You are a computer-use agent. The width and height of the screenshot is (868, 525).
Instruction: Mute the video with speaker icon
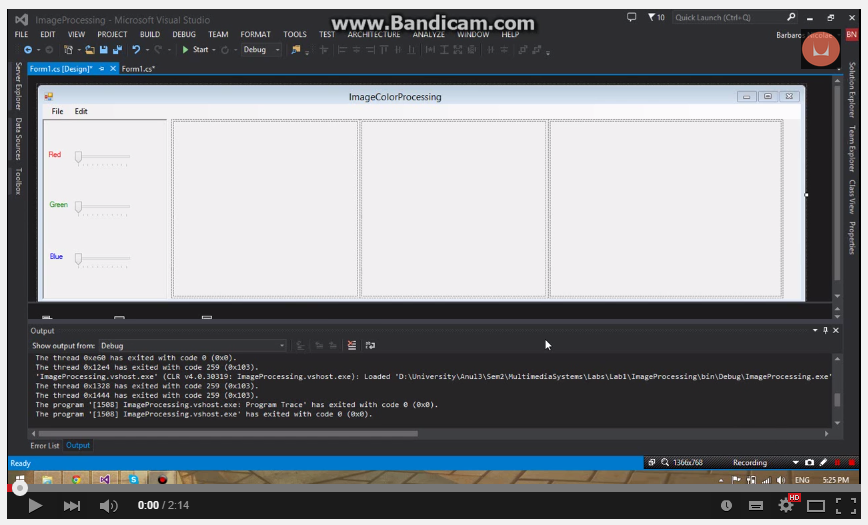pyautogui.click(x=108, y=505)
